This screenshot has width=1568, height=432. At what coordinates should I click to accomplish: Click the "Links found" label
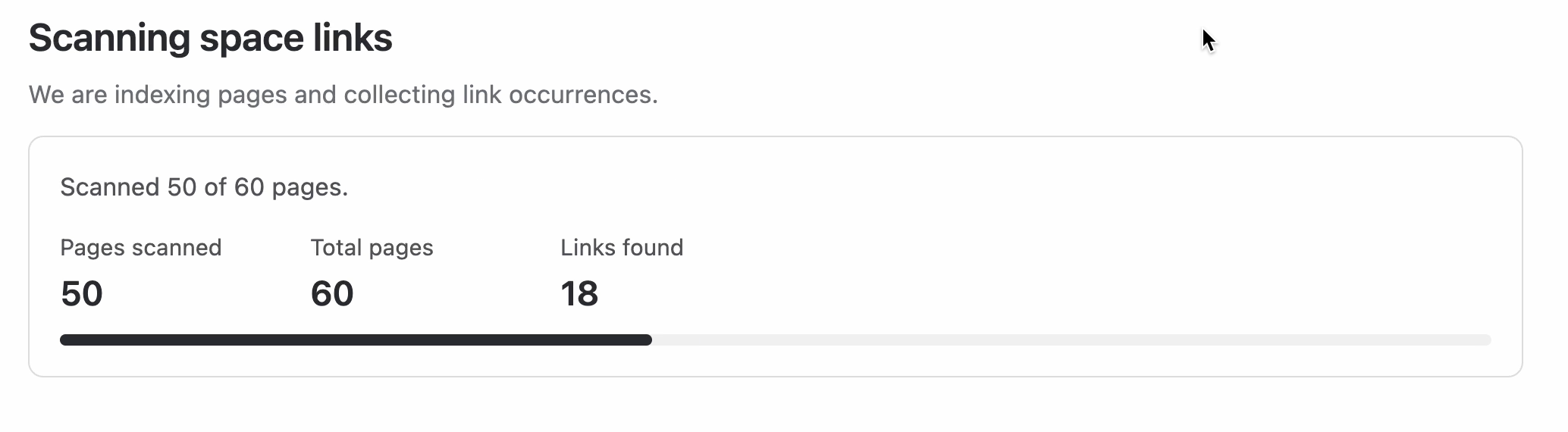622,248
